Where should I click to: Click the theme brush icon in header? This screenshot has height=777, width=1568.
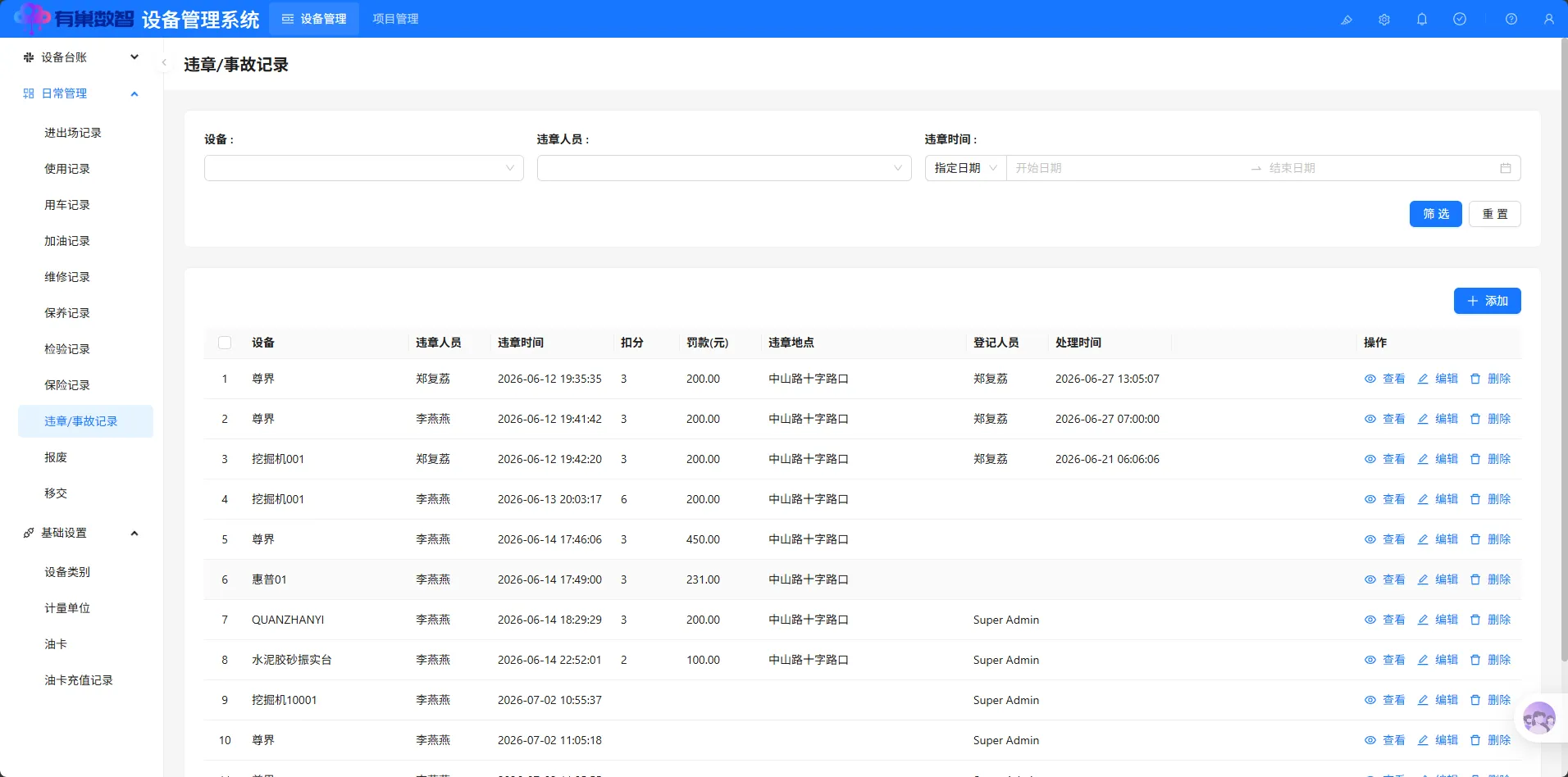click(1347, 19)
